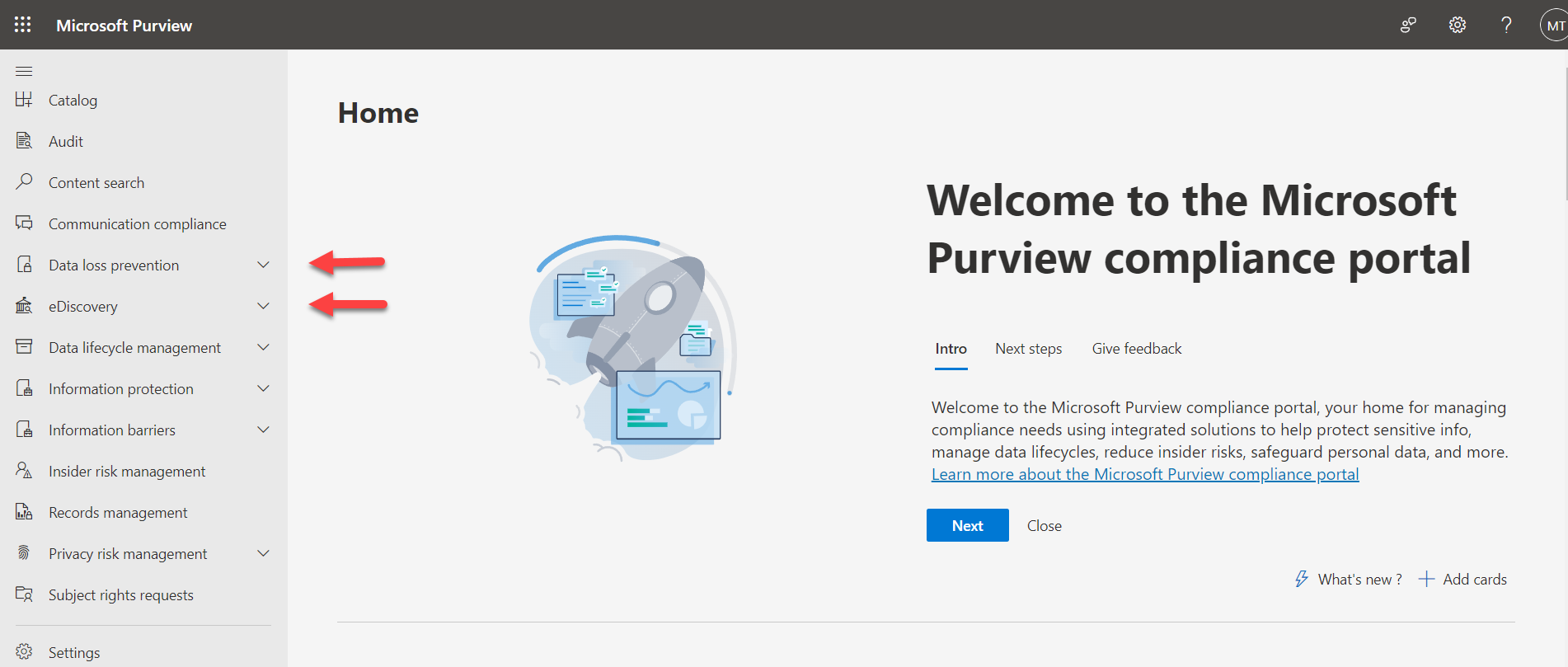
Task: Click the Insider risk management icon
Action: (24, 471)
